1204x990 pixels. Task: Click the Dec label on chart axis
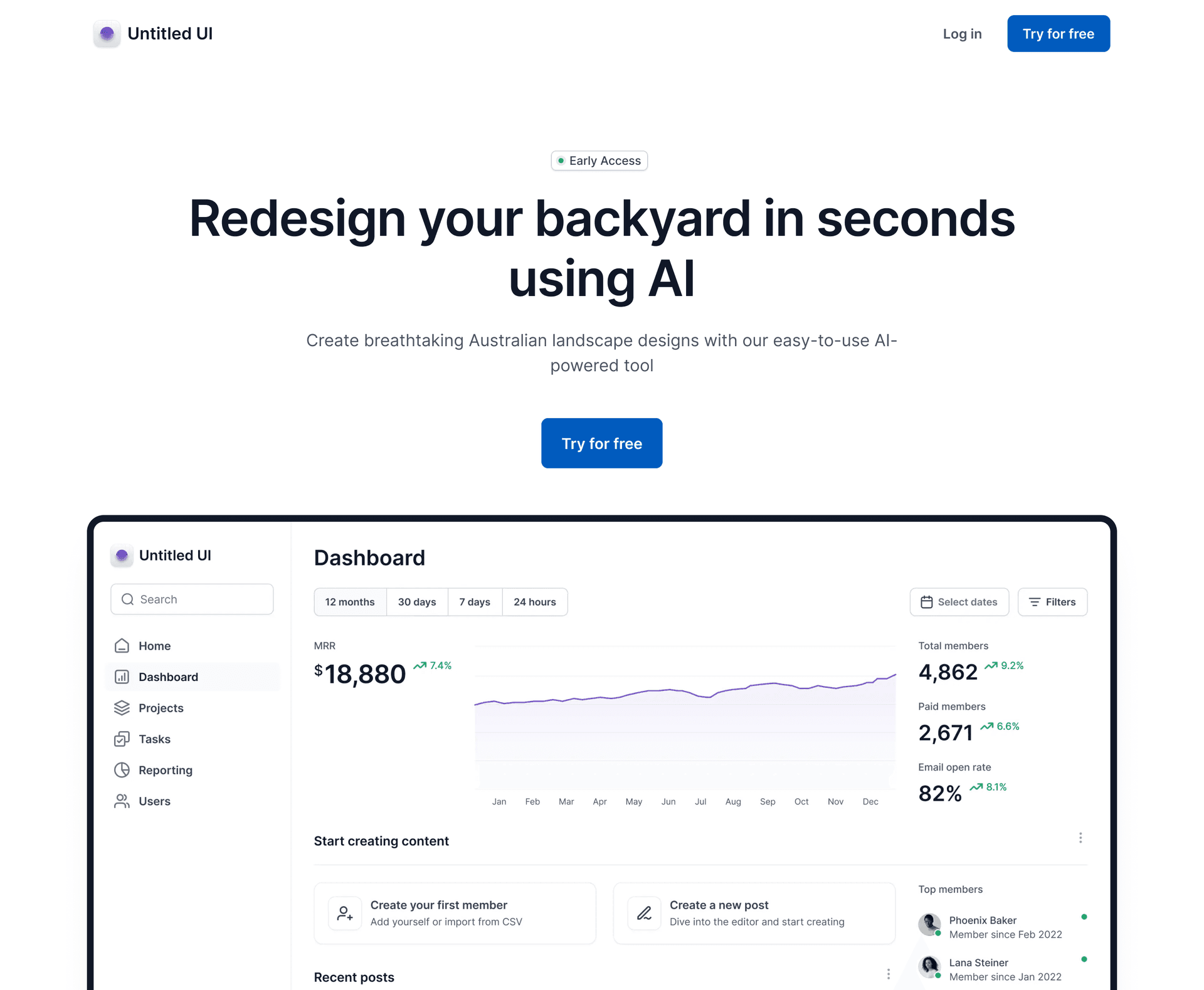click(x=870, y=802)
